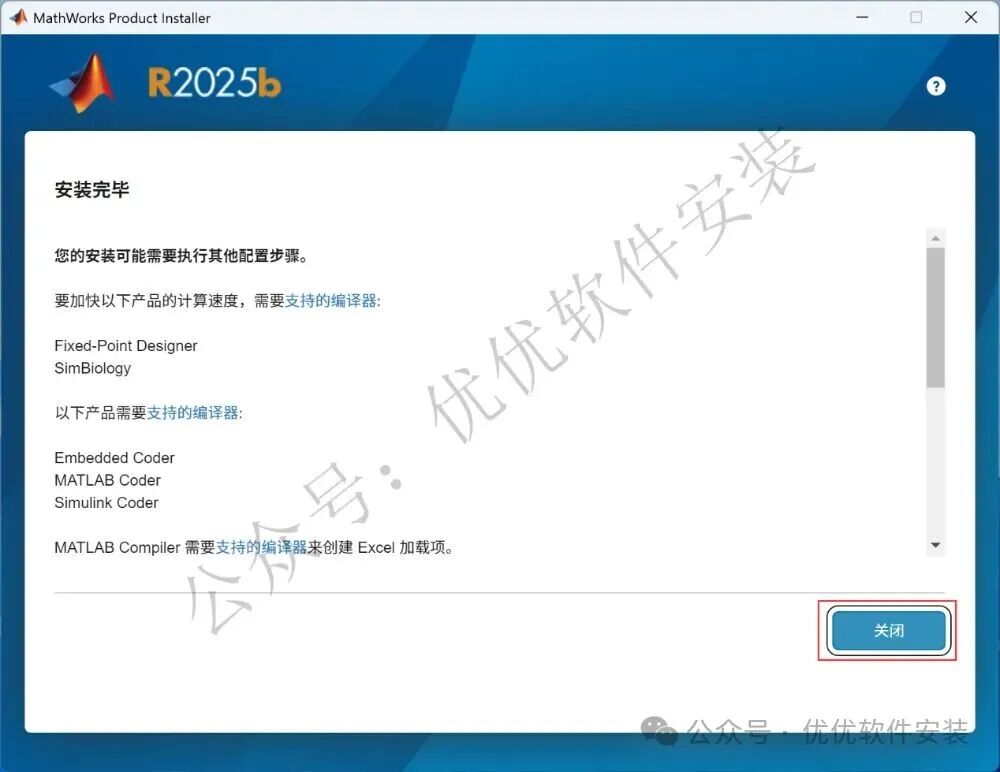Open the help question mark icon
Viewport: 1000px width, 772px height.
[x=936, y=86]
